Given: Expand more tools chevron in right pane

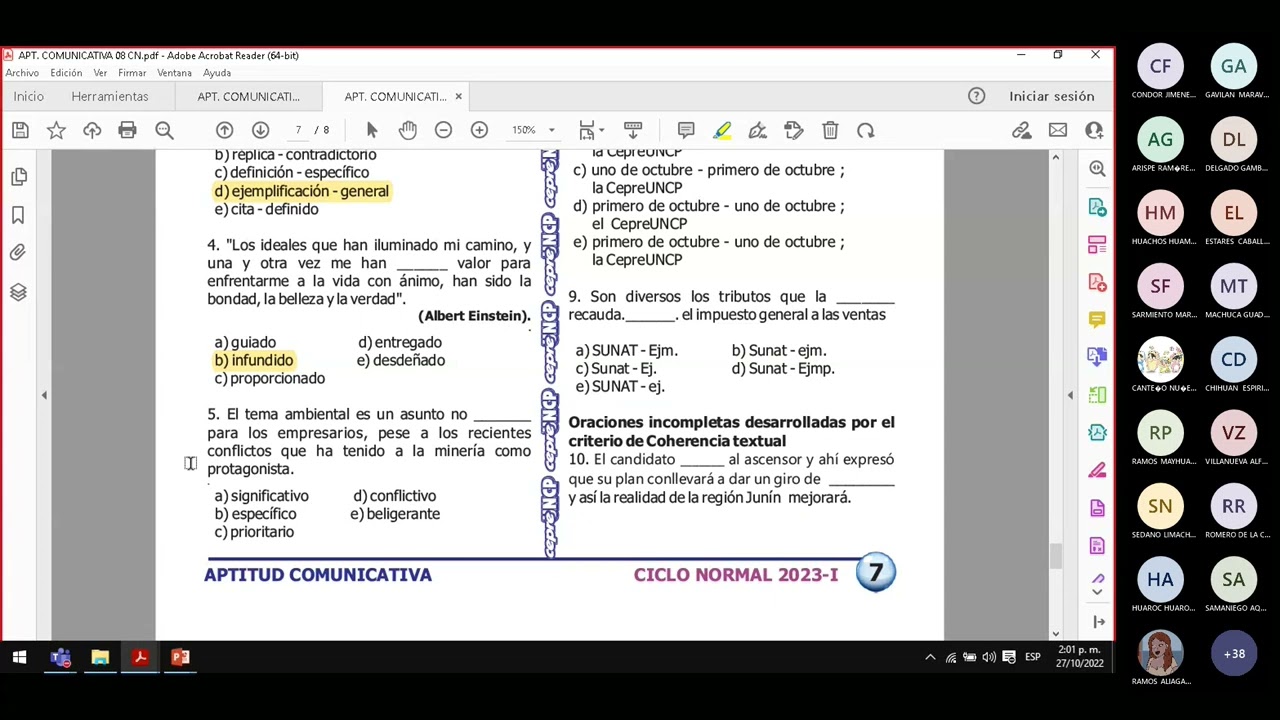Looking at the screenshot, I should [x=1097, y=591].
